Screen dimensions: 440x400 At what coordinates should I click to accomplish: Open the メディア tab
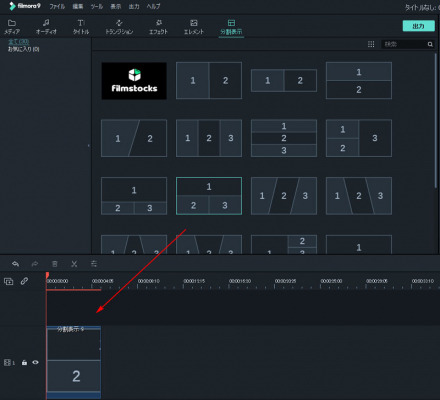click(x=12, y=27)
